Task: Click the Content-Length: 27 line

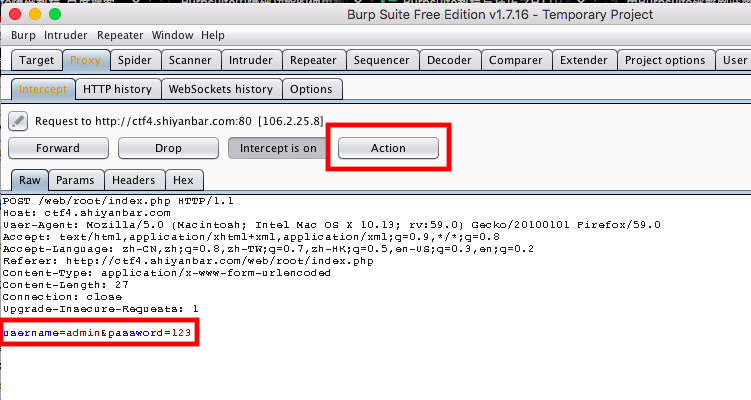Action: coord(66,285)
